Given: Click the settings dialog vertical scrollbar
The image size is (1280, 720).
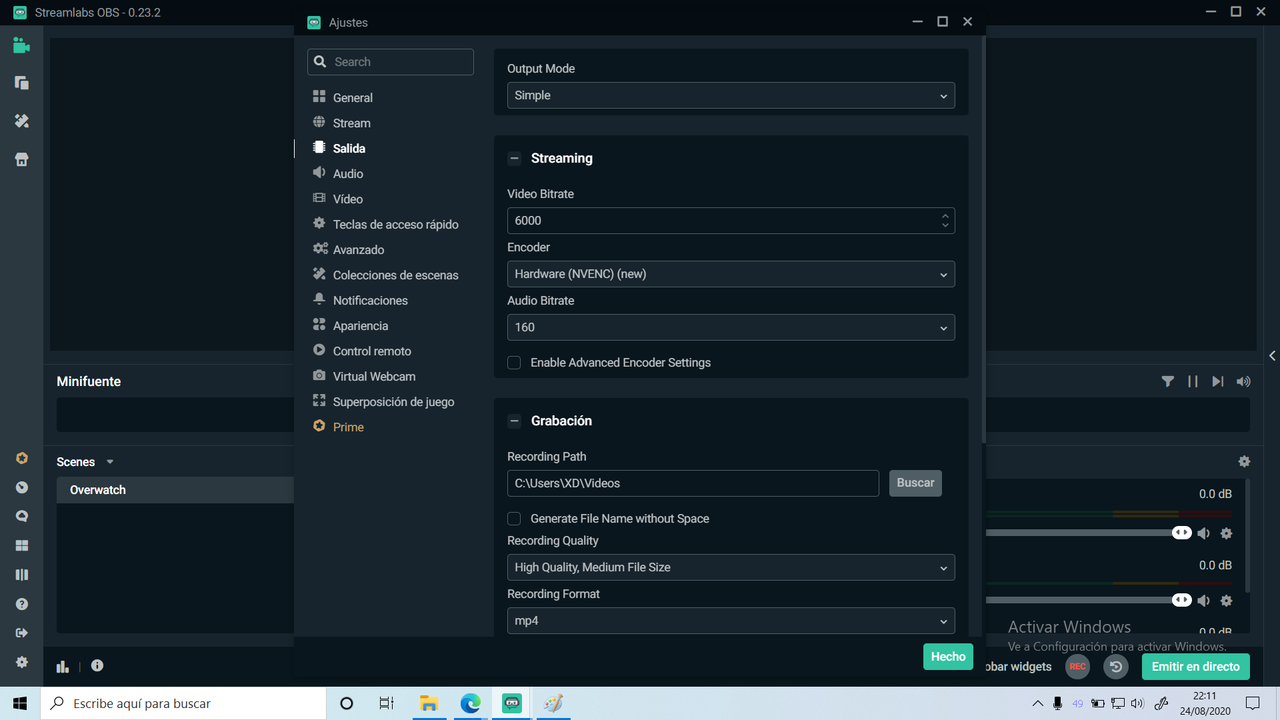Looking at the screenshot, I should click(984, 240).
